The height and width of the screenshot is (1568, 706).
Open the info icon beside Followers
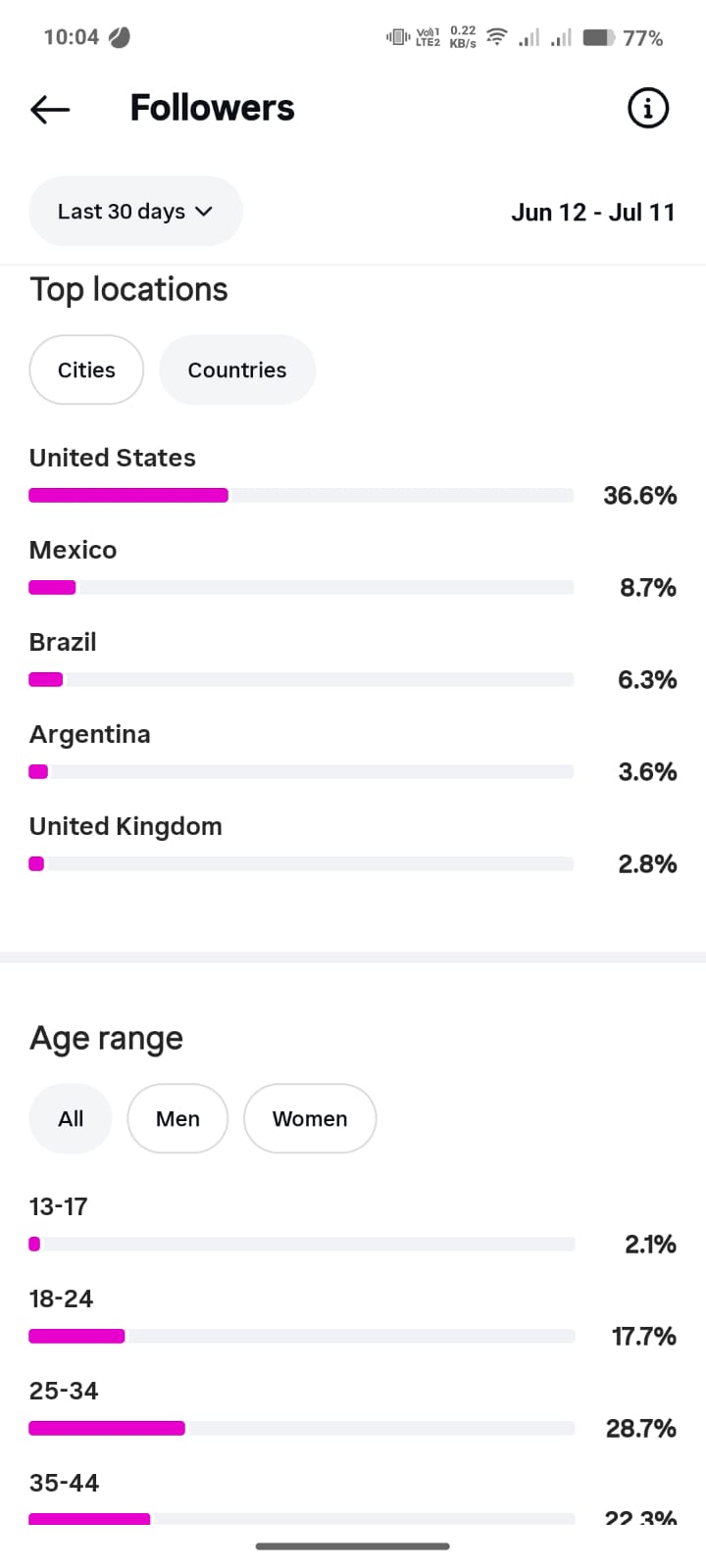click(x=647, y=108)
